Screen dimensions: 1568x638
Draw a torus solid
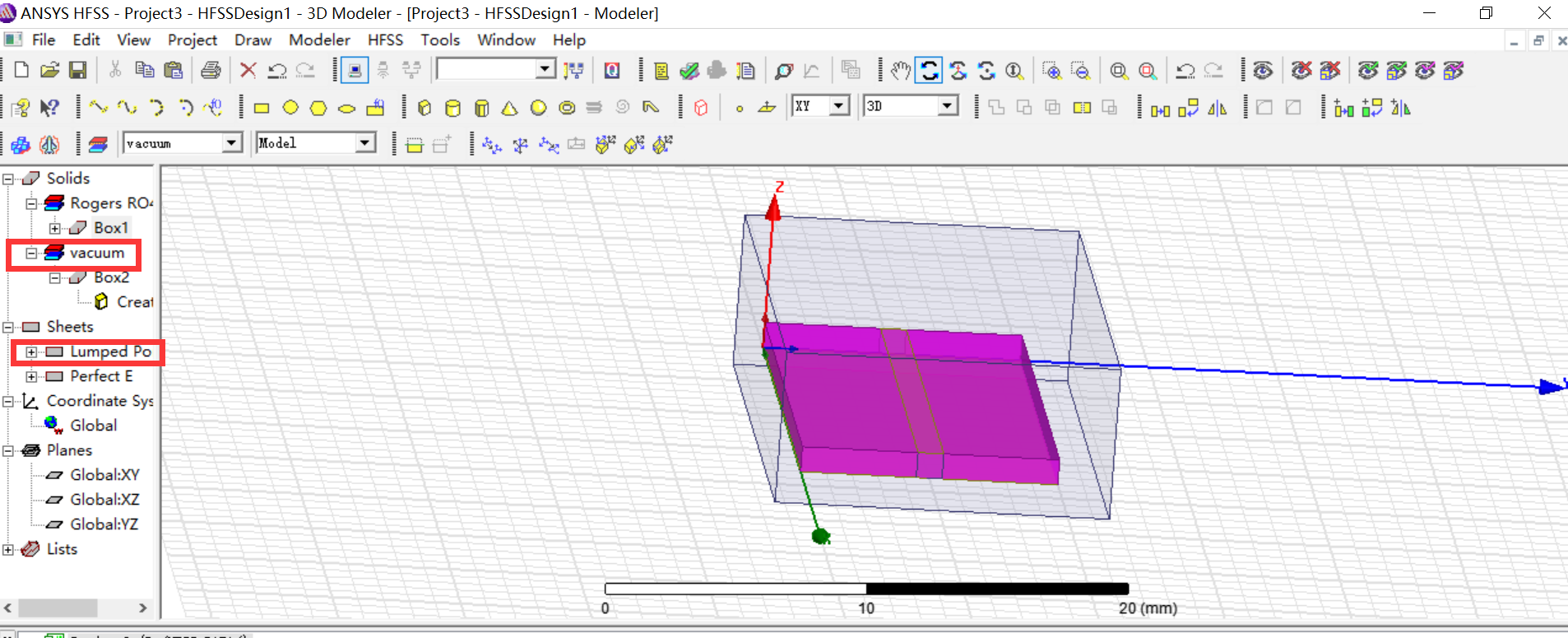click(x=567, y=108)
